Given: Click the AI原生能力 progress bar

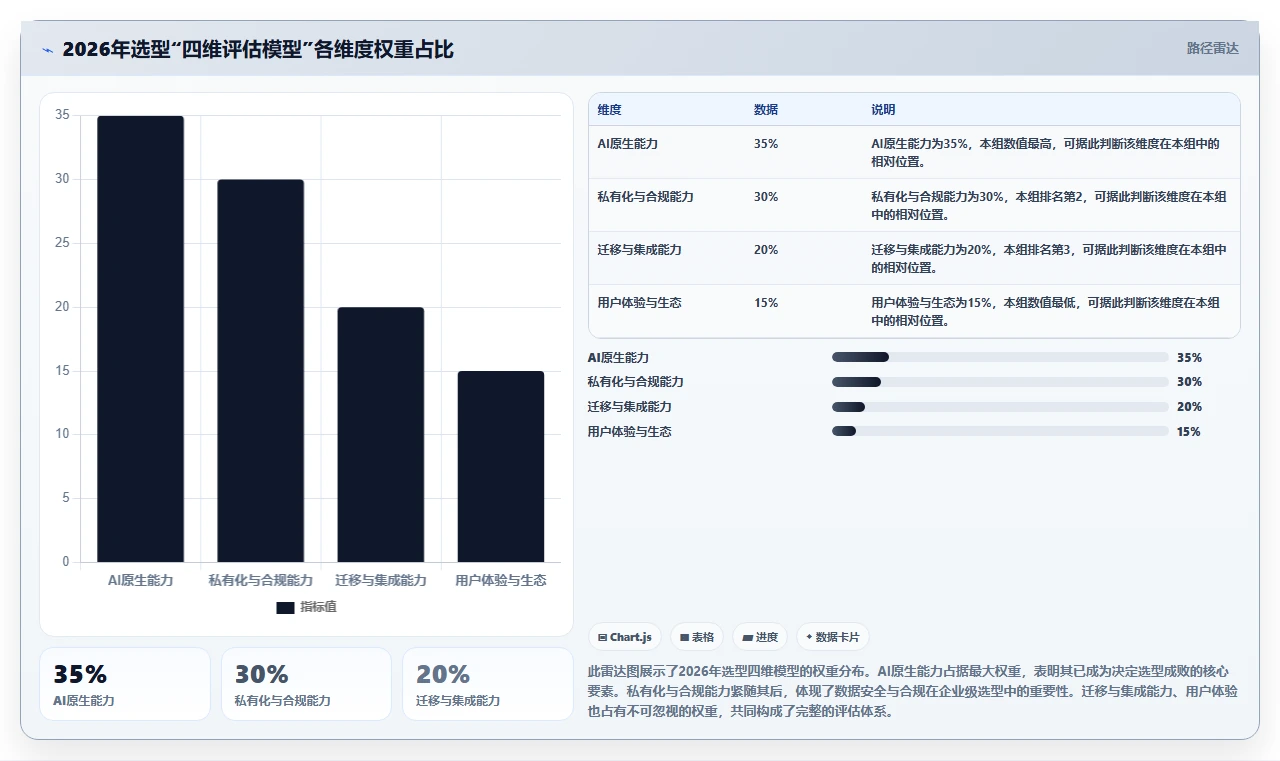Looking at the screenshot, I should click(x=1000, y=357).
